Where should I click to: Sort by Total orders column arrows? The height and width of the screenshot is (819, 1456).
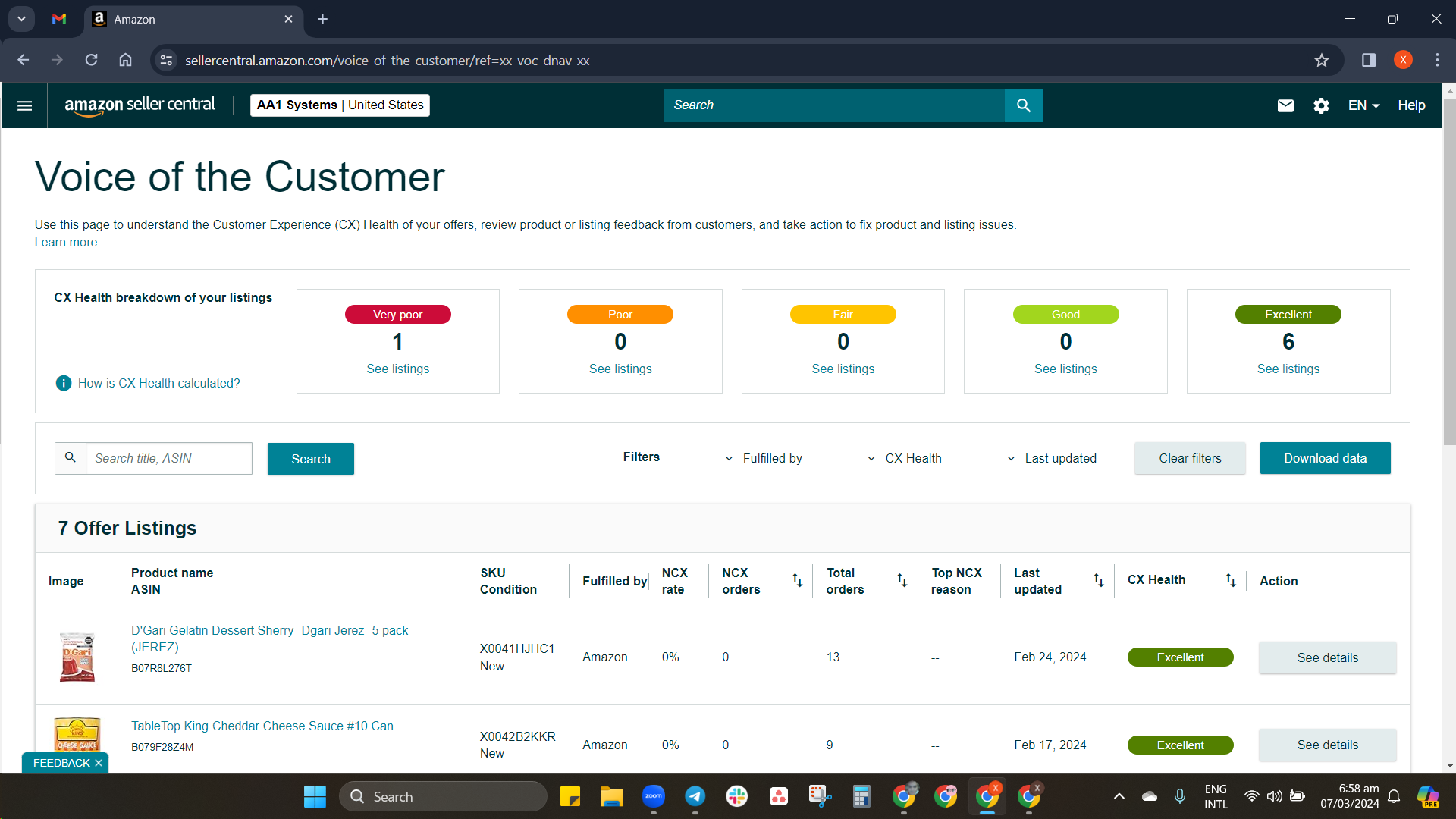tap(902, 581)
